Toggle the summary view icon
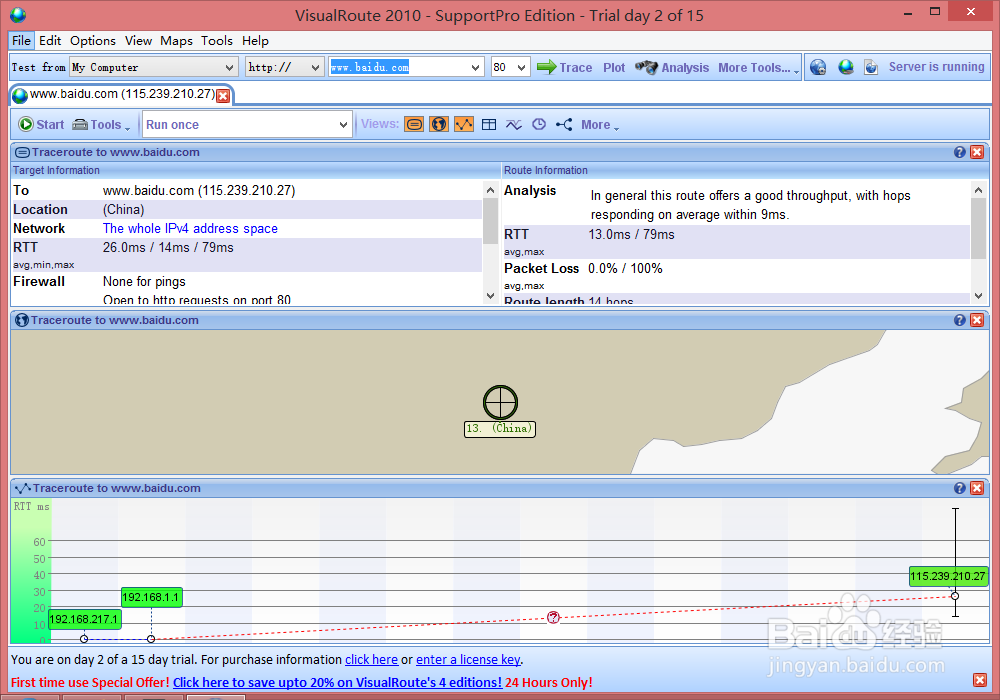Image resolution: width=1000 pixels, height=700 pixels. pyautogui.click(x=414, y=124)
